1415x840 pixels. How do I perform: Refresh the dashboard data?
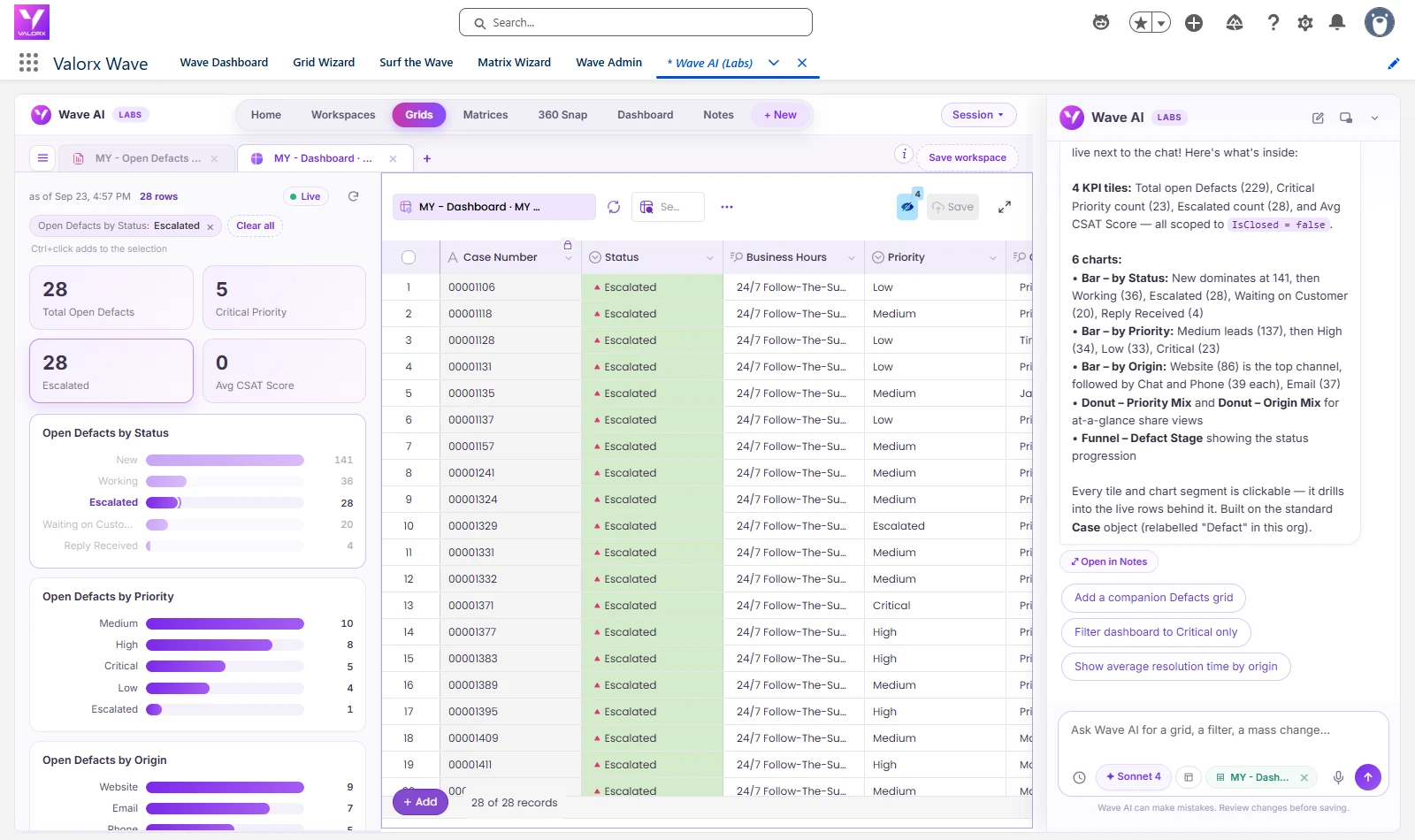tap(354, 196)
